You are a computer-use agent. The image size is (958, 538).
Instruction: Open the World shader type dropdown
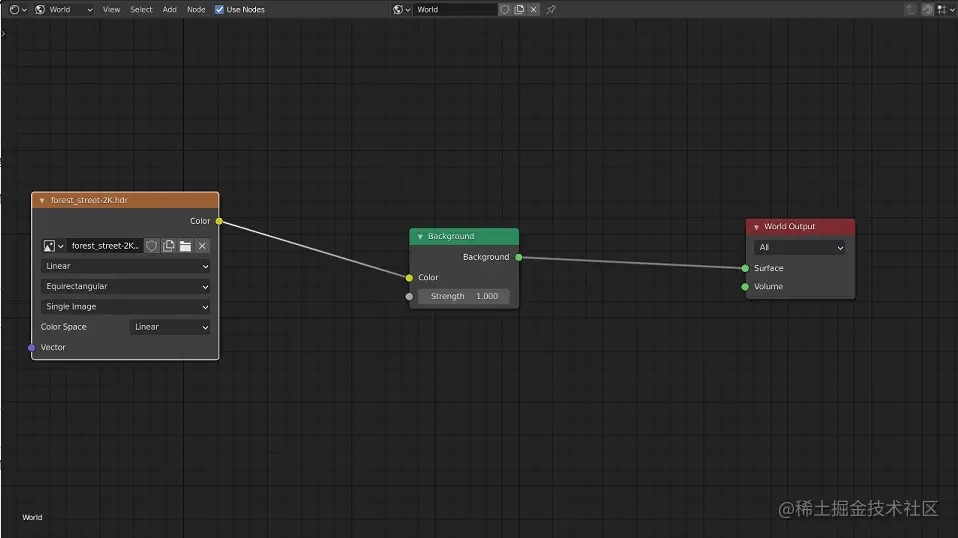coord(64,9)
